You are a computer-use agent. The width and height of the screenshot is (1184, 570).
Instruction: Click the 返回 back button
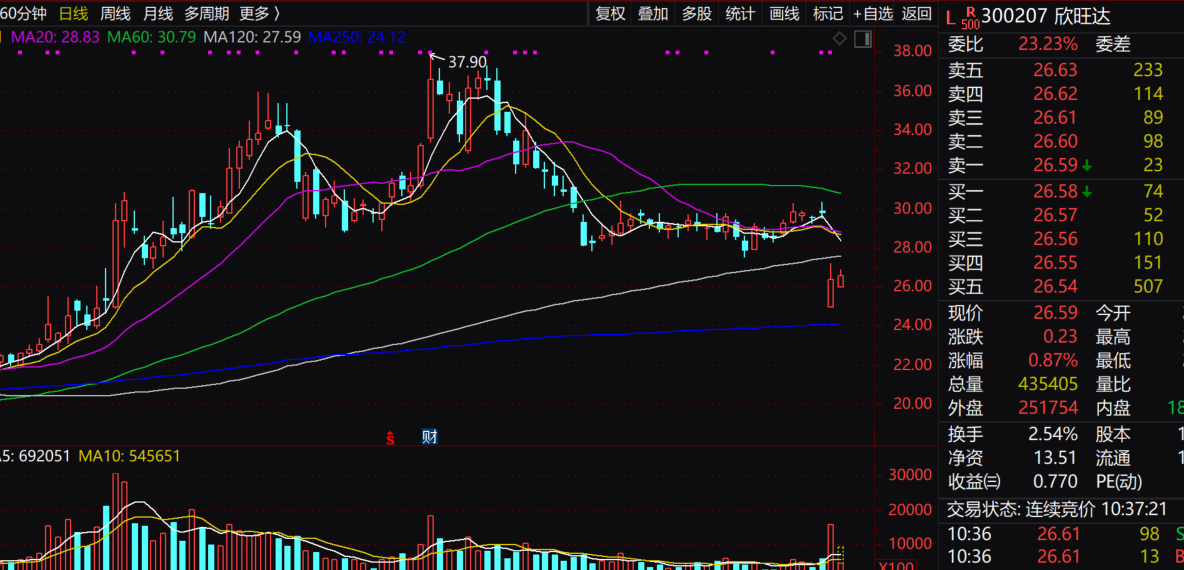coord(916,13)
